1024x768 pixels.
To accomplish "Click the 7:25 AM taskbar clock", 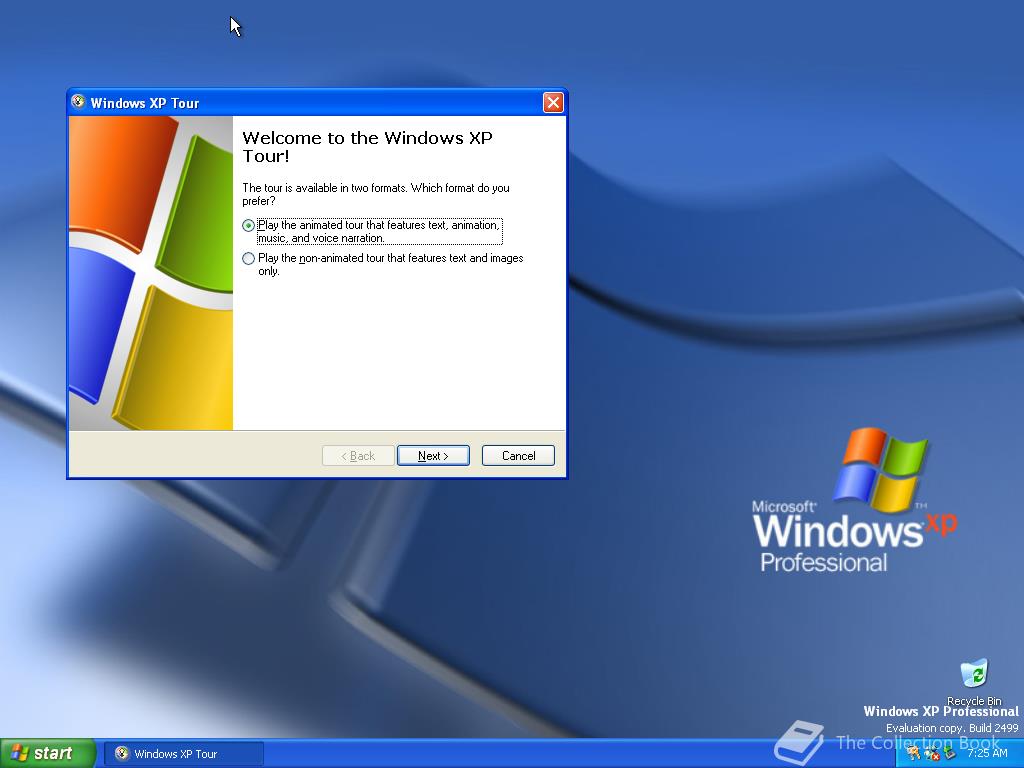I will pos(987,754).
